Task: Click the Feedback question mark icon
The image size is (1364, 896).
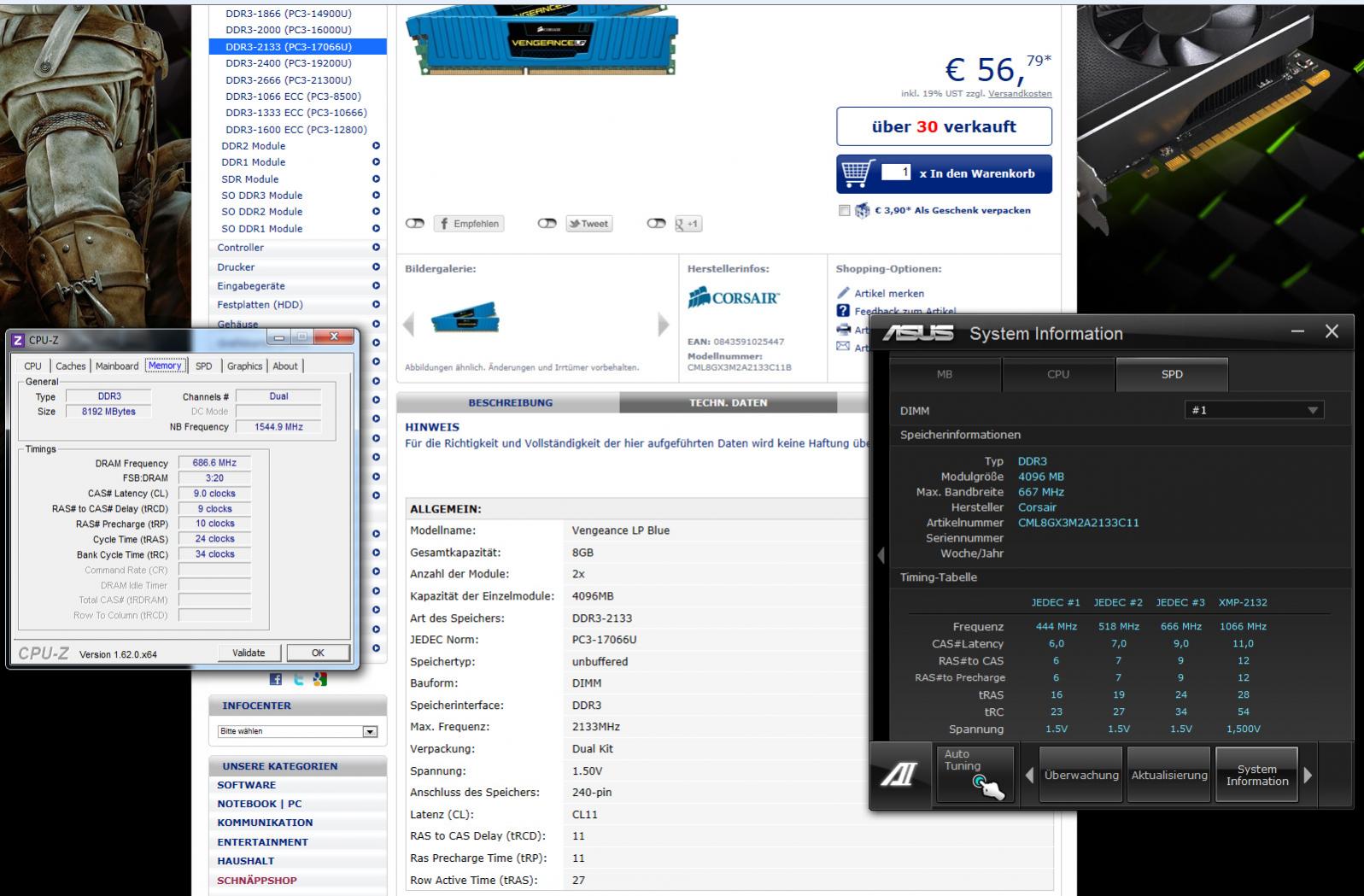Action: pos(843,311)
